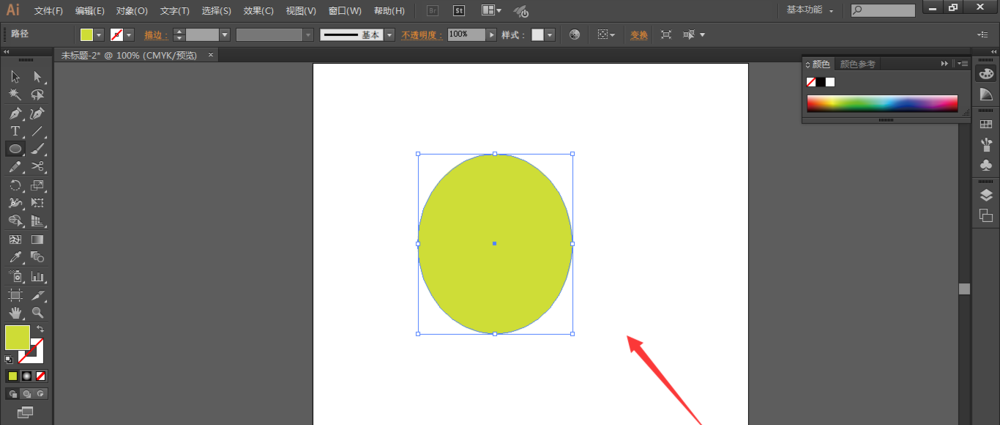1000x425 pixels.
Task: Select the Pen tool
Action: coord(16,114)
